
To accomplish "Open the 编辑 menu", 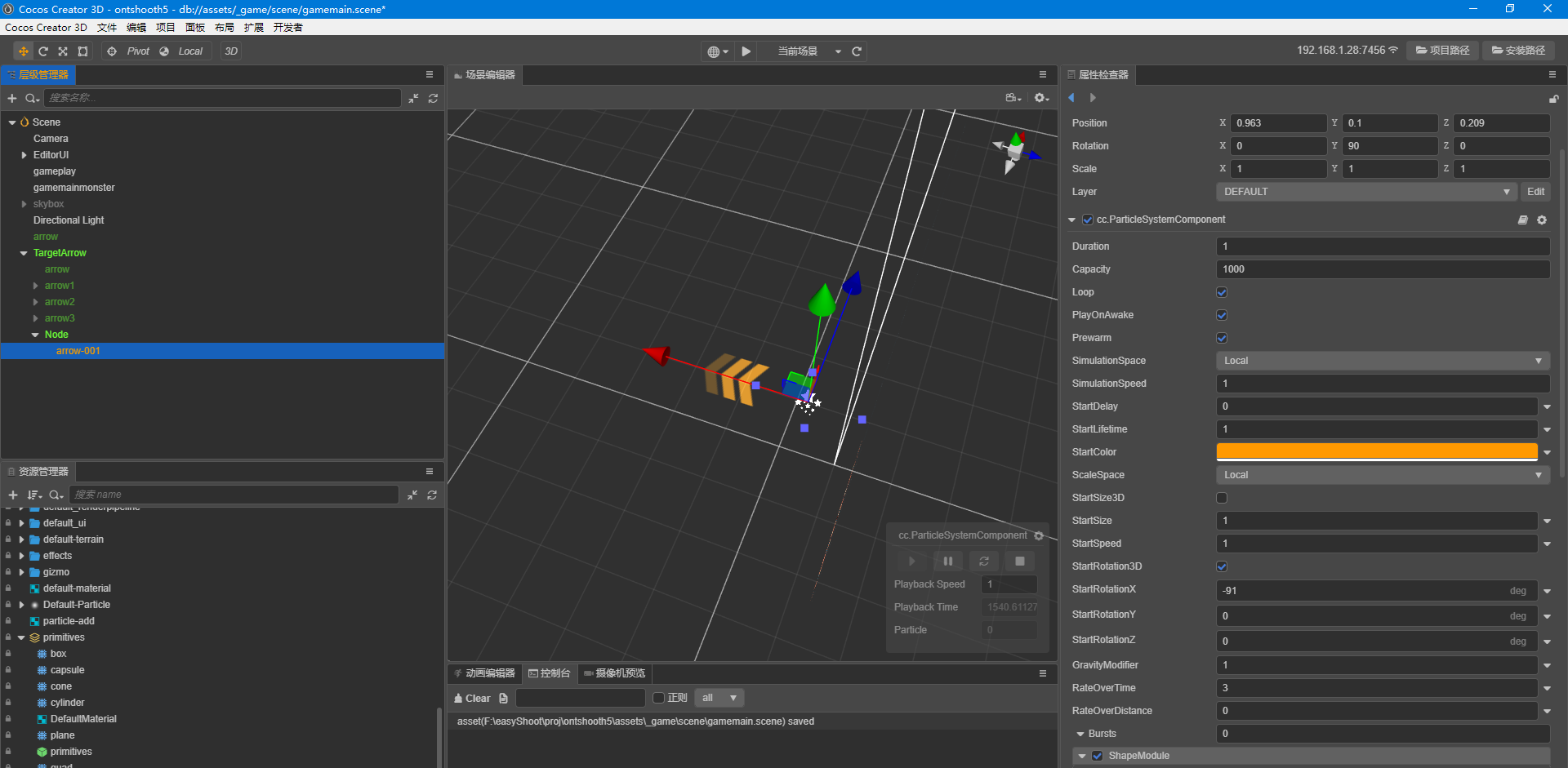I will point(136,28).
